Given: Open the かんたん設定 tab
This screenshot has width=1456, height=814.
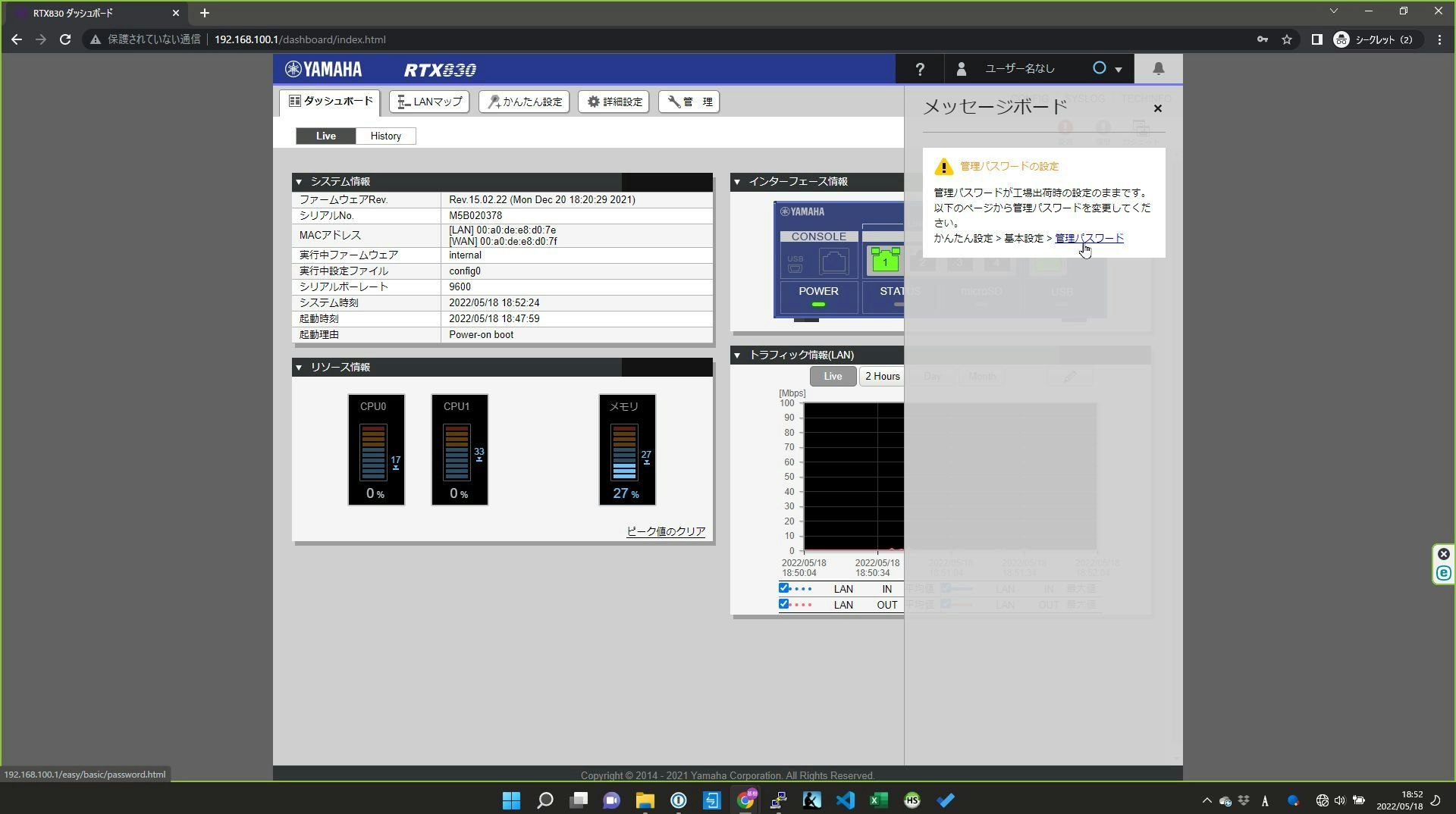Looking at the screenshot, I should 524,102.
